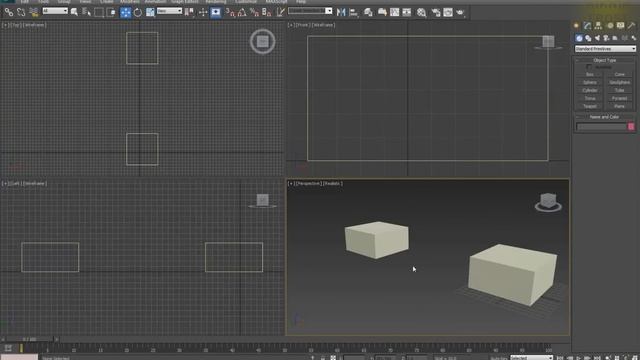640x360 pixels.
Task: Open the pink object color swatch
Action: click(x=631, y=127)
